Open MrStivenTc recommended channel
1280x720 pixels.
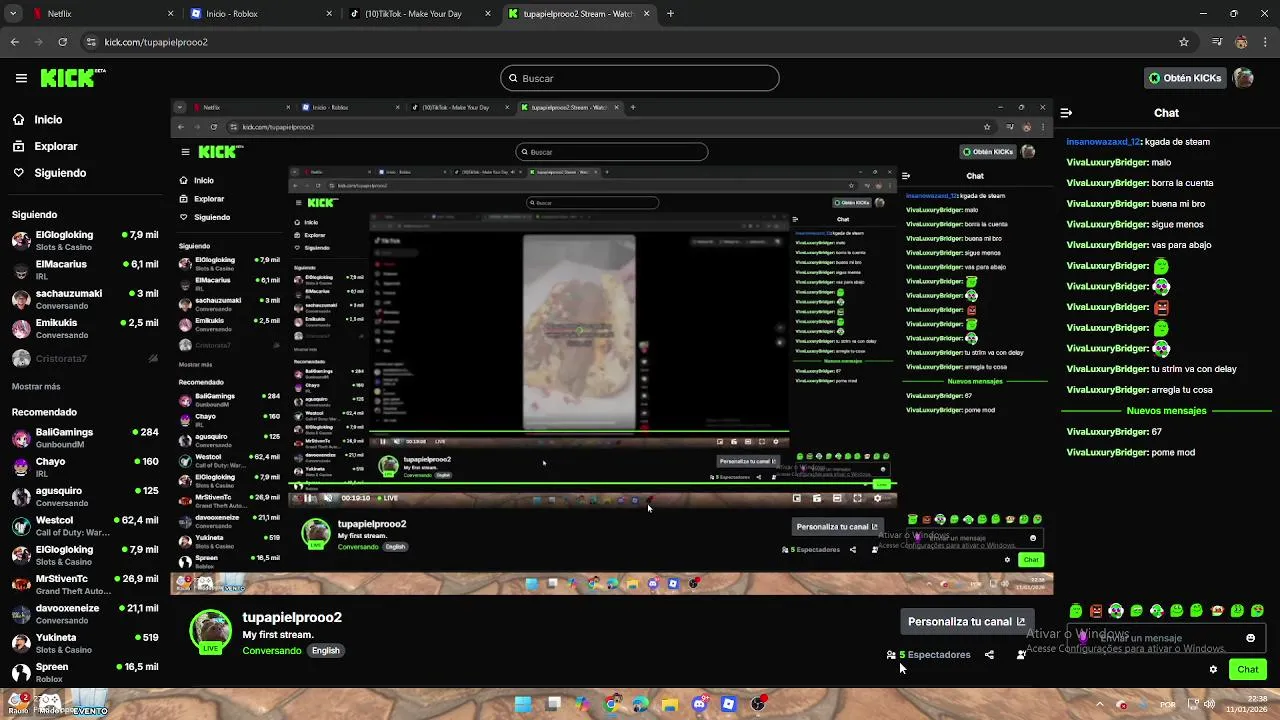pos(84,584)
